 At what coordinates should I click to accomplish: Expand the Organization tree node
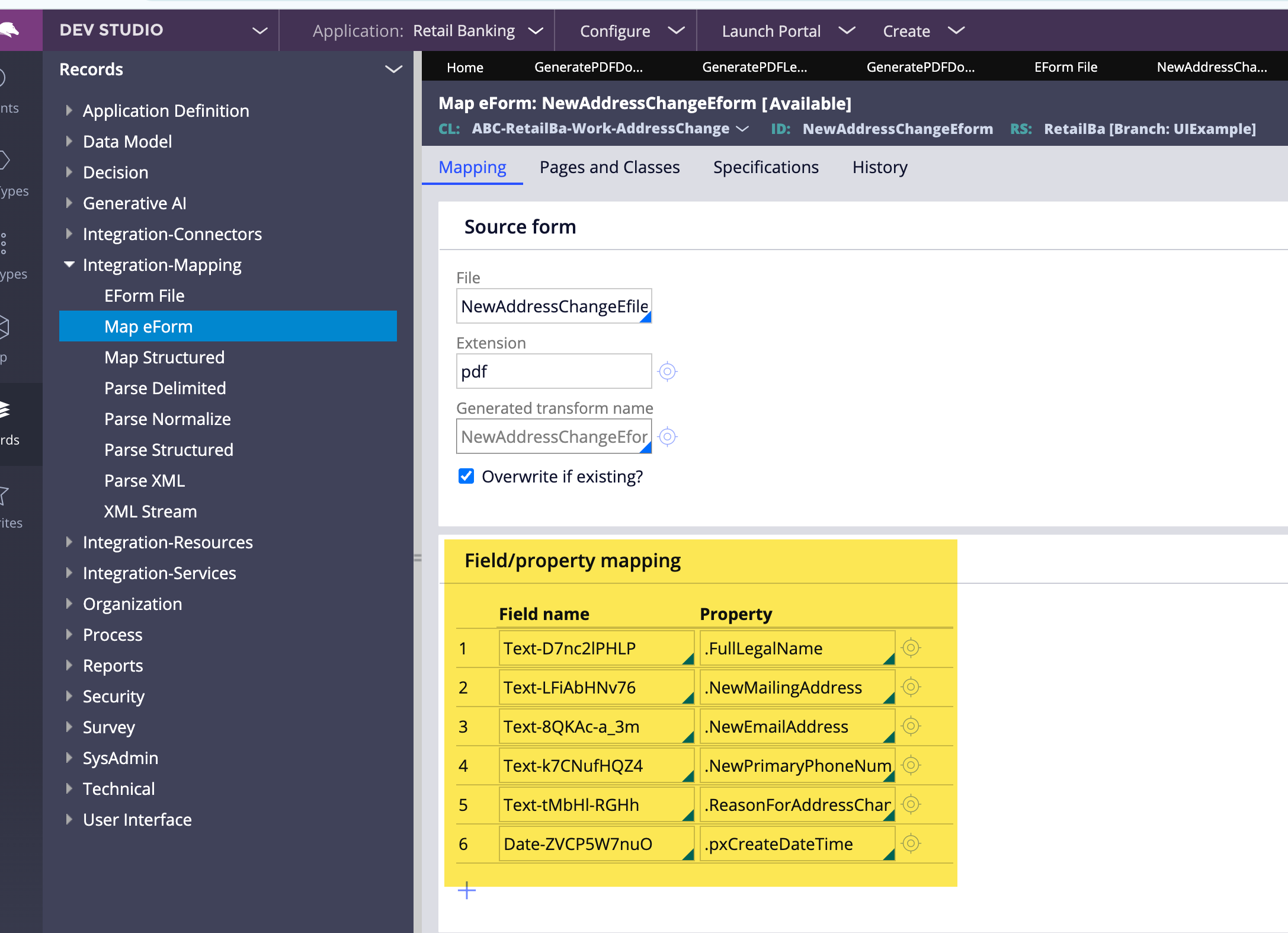point(69,603)
